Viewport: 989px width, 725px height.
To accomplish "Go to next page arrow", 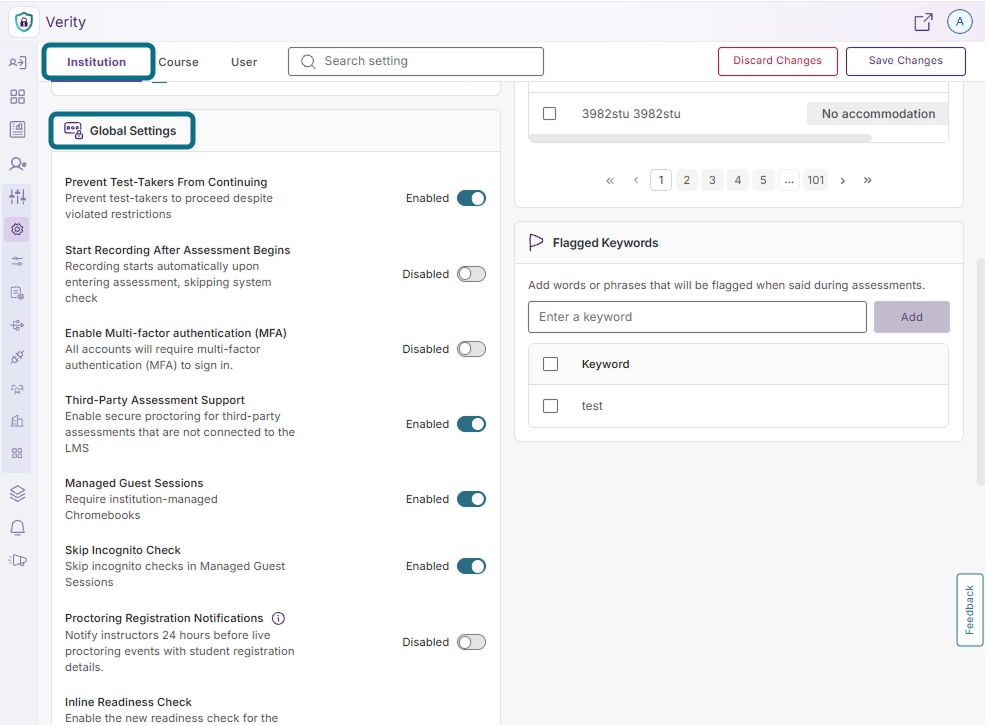I will (x=843, y=180).
